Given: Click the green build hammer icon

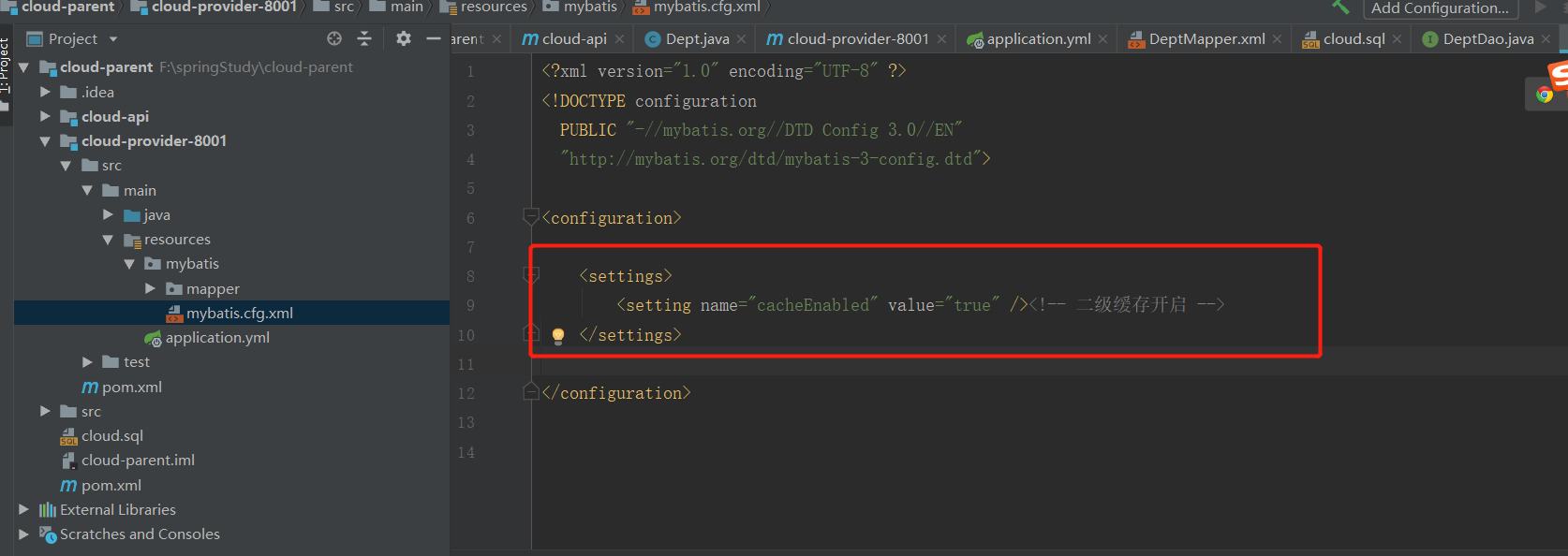Looking at the screenshot, I should coord(1340,7).
